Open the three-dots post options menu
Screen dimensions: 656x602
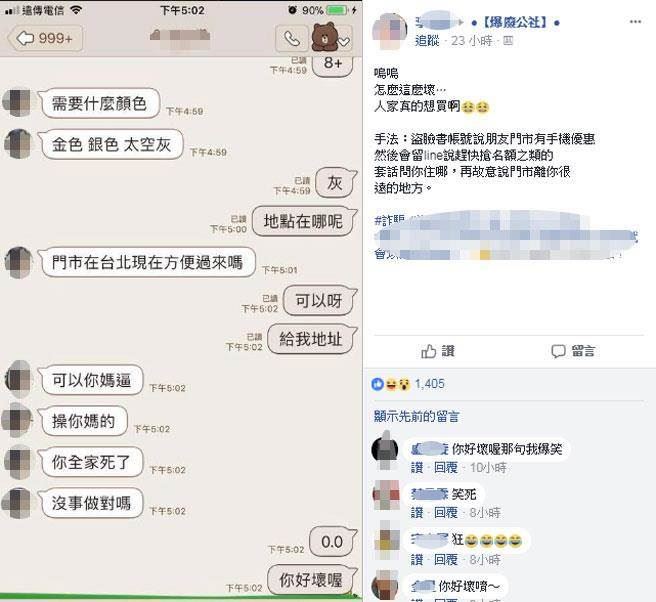pos(635,22)
